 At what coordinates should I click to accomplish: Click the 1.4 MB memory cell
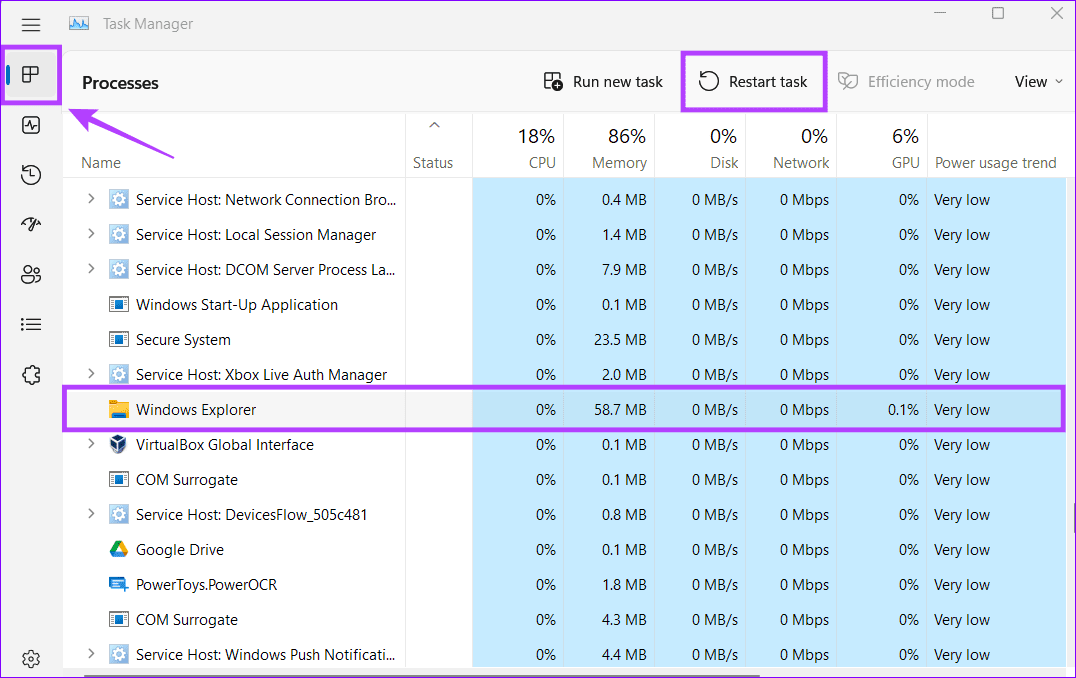624,235
